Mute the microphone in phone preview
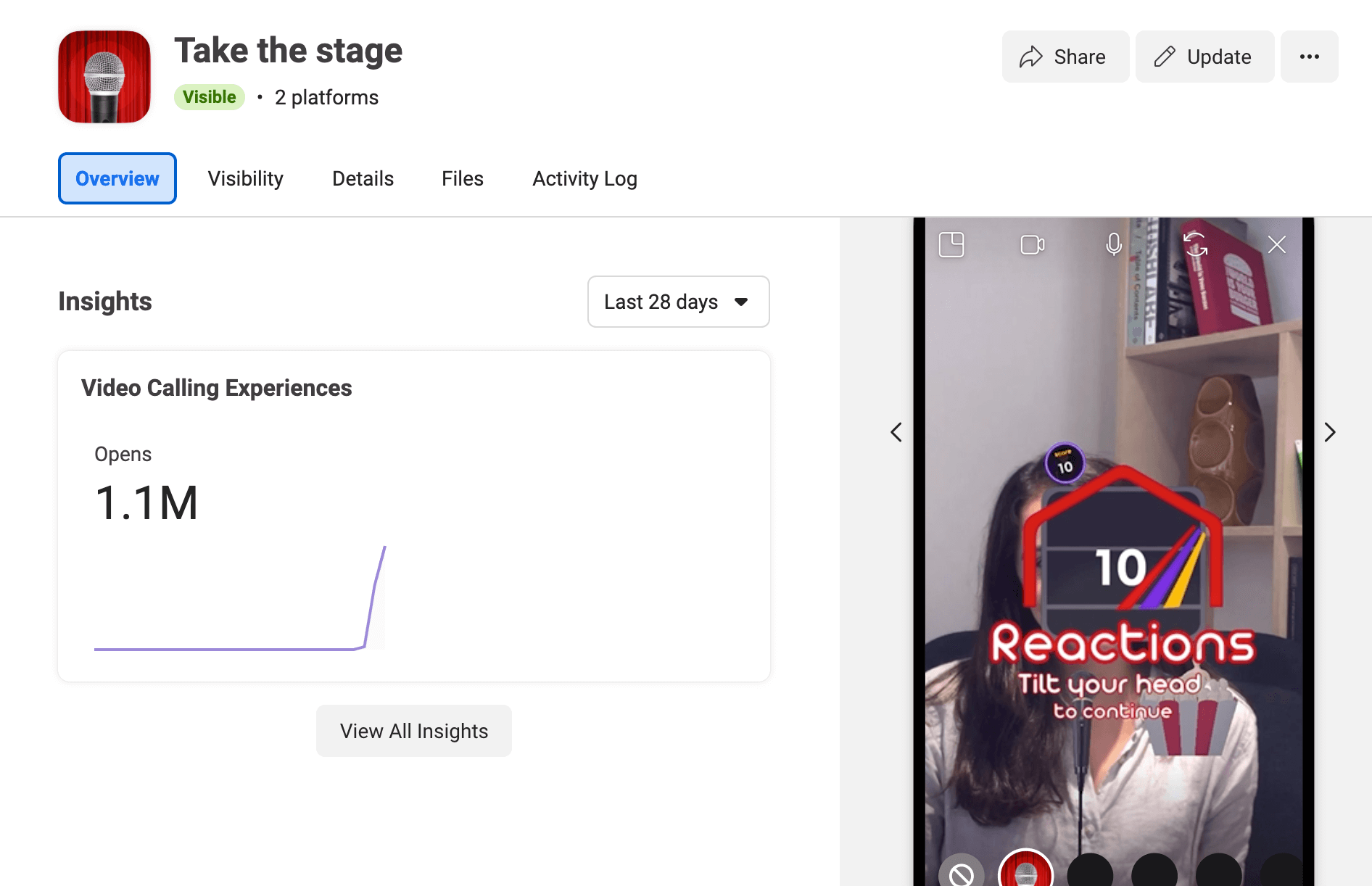 (x=1114, y=245)
